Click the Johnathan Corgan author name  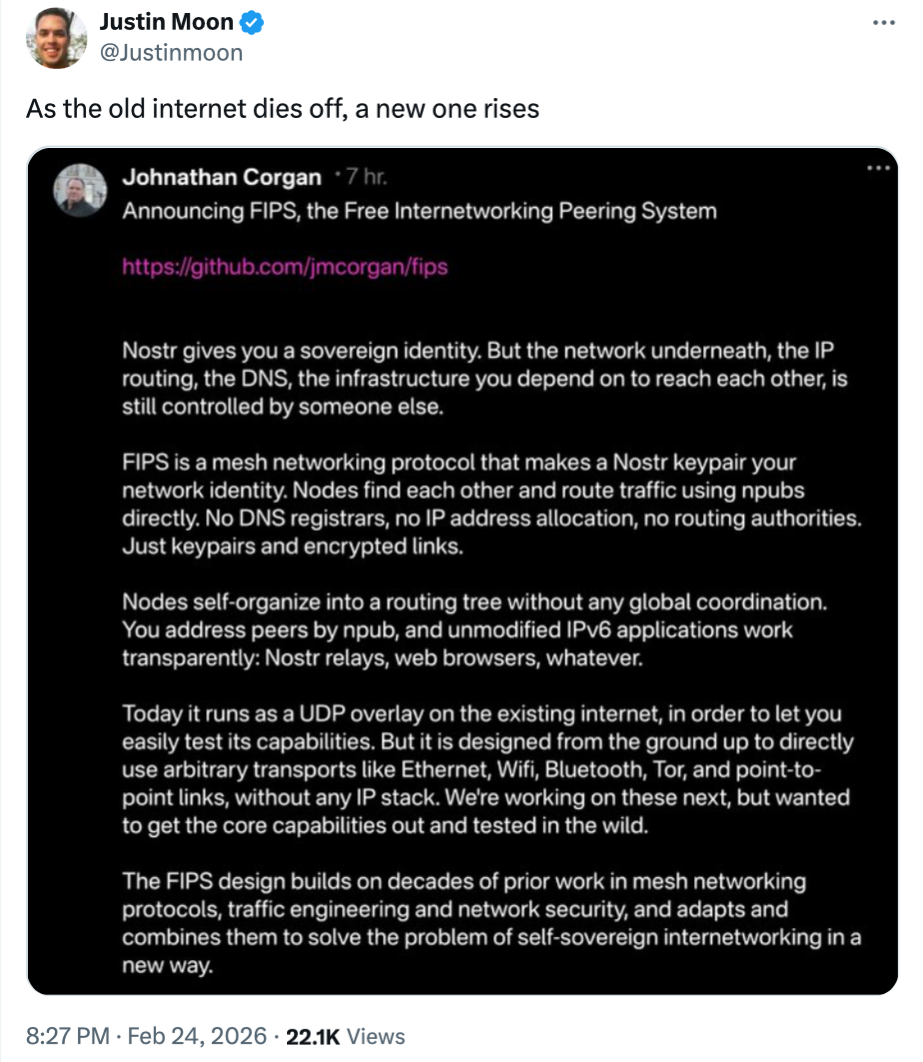pos(222,178)
